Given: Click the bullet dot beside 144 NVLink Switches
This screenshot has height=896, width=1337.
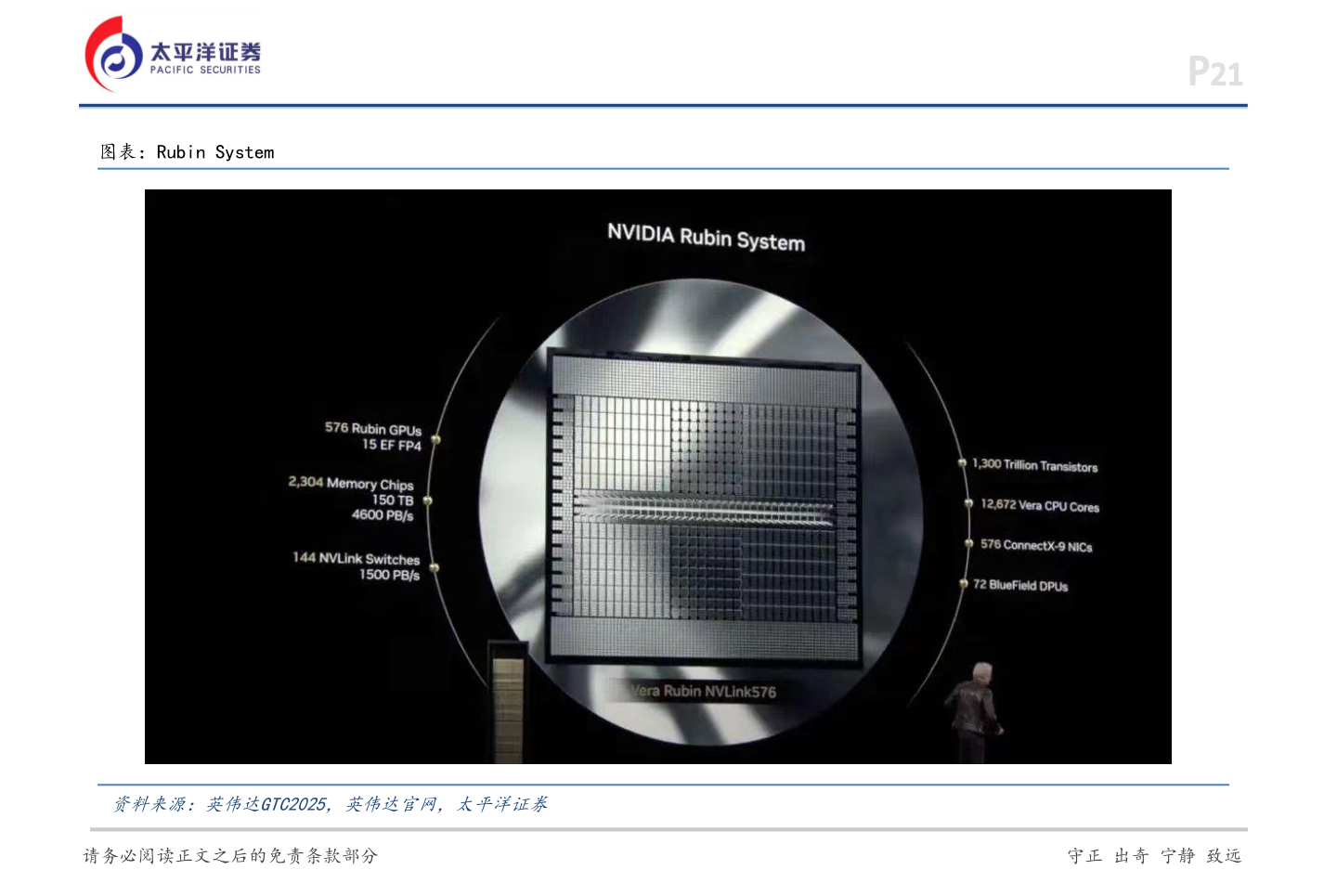Looking at the screenshot, I should point(434,567).
